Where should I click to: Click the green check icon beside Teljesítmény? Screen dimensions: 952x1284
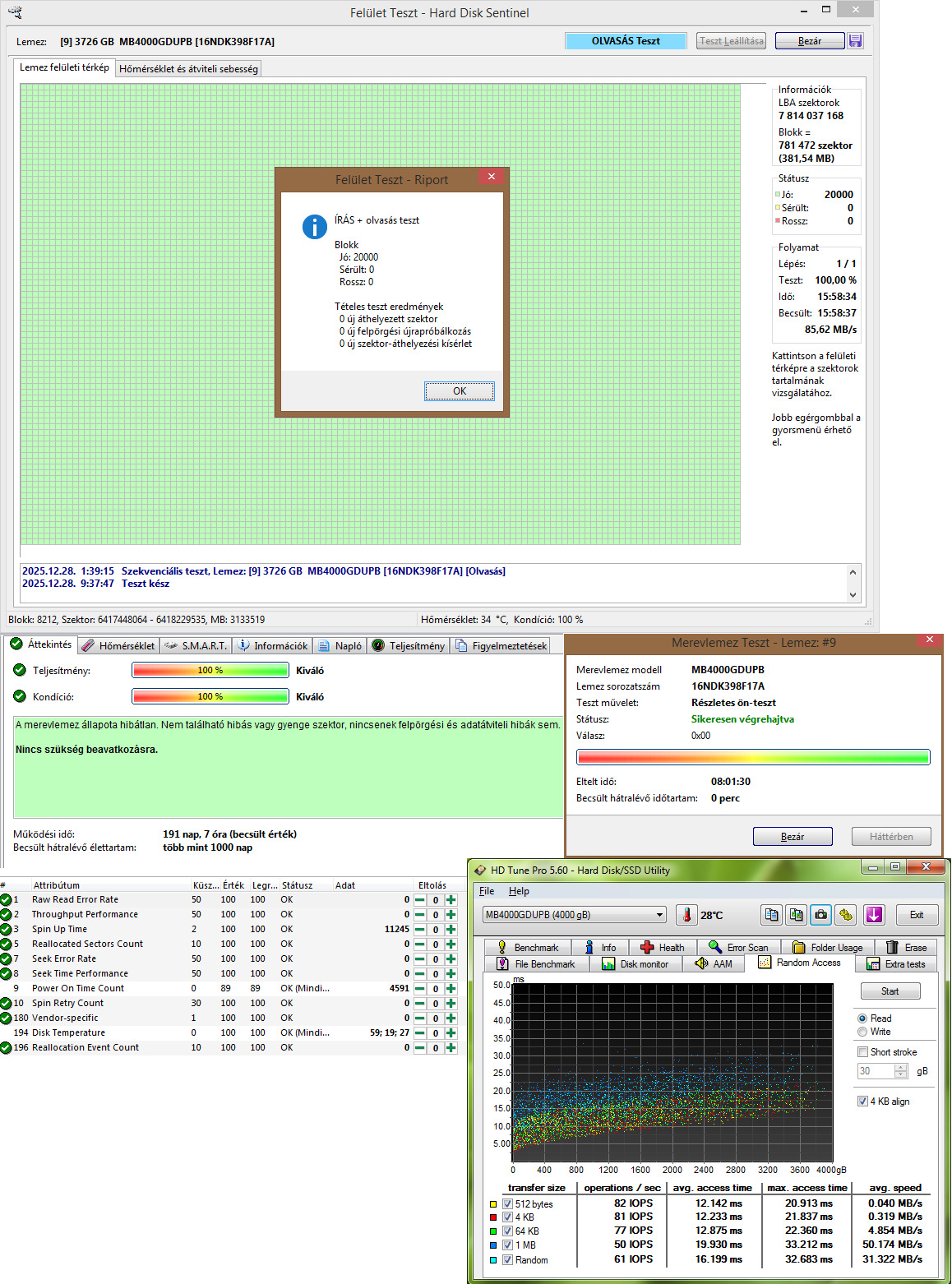[20, 670]
